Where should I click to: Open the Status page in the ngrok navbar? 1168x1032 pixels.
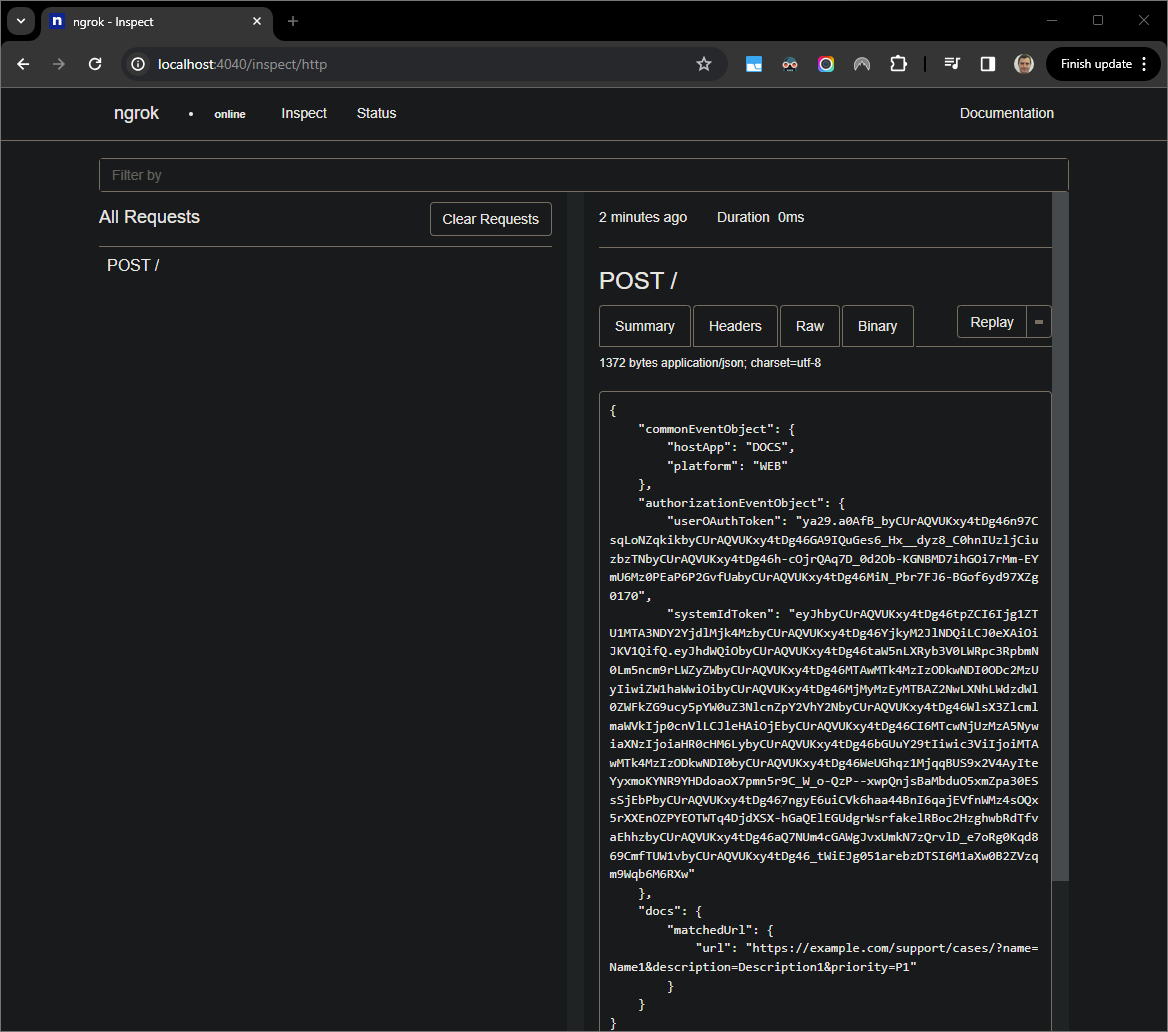tap(376, 113)
